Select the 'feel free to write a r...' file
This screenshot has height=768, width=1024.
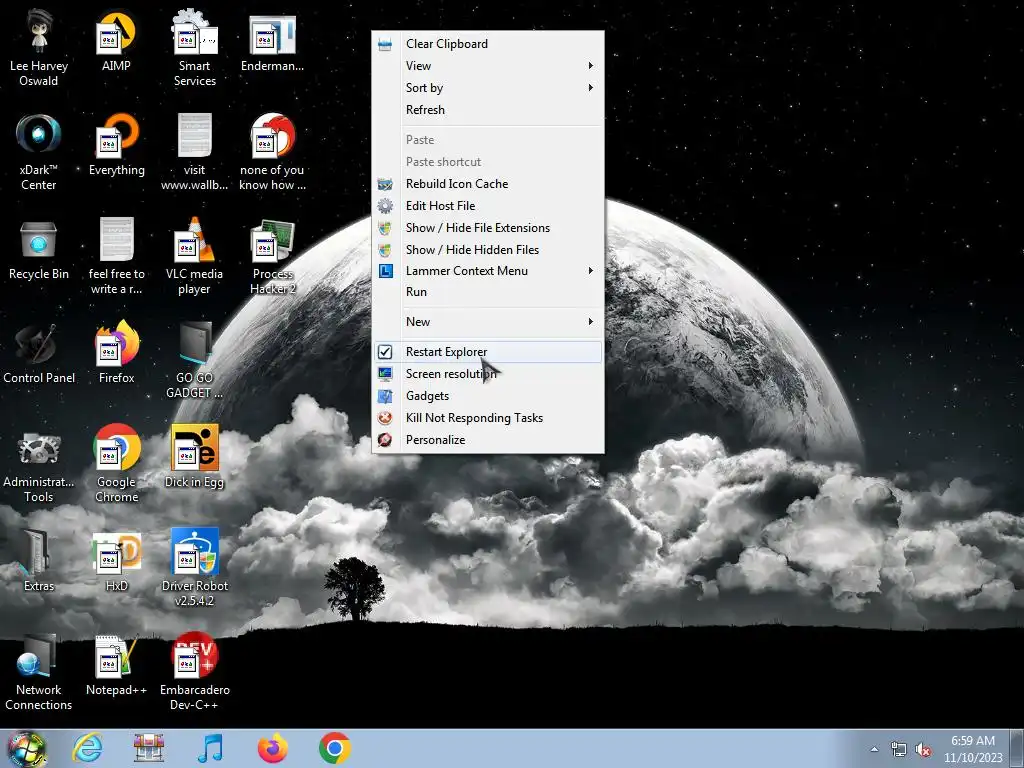[x=117, y=256]
